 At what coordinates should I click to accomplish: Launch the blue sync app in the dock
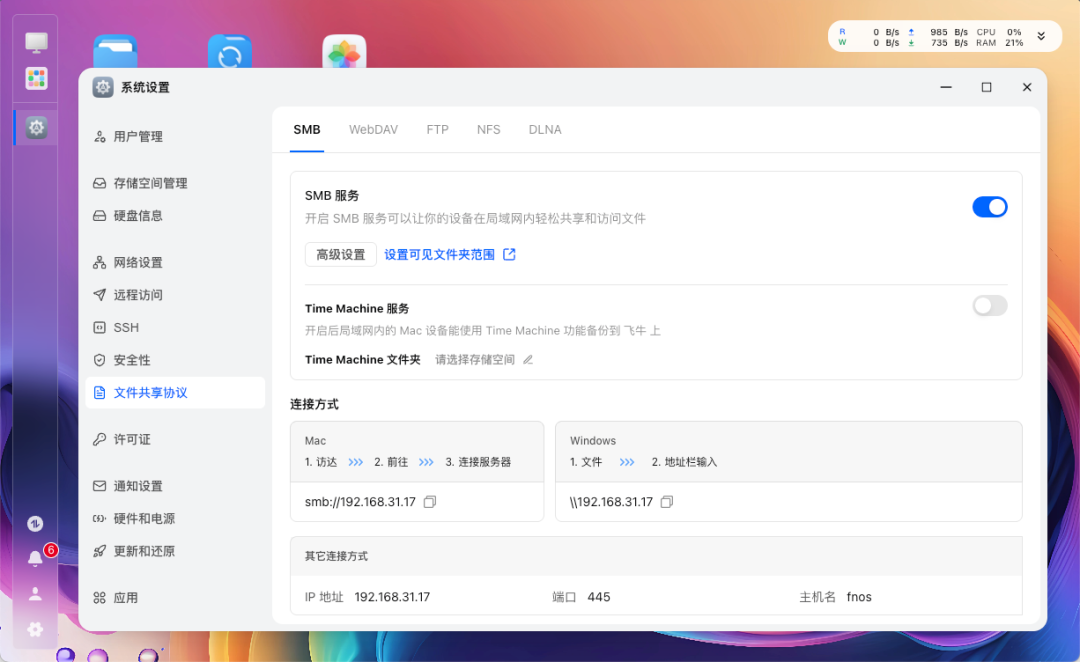pos(229,55)
